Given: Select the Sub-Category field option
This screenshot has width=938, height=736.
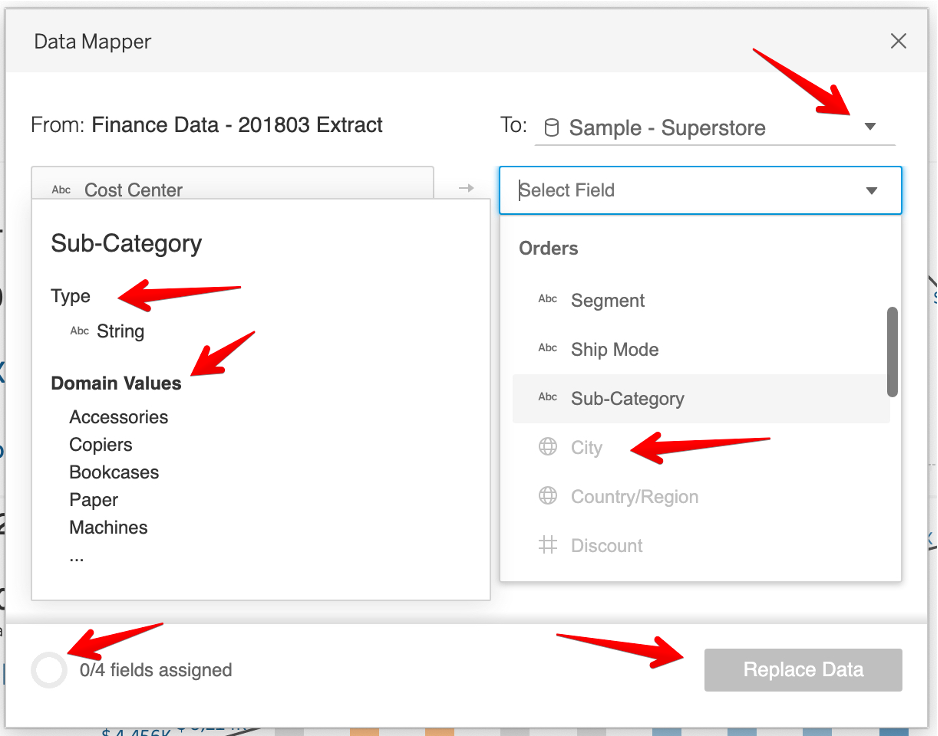Looking at the screenshot, I should (701, 399).
